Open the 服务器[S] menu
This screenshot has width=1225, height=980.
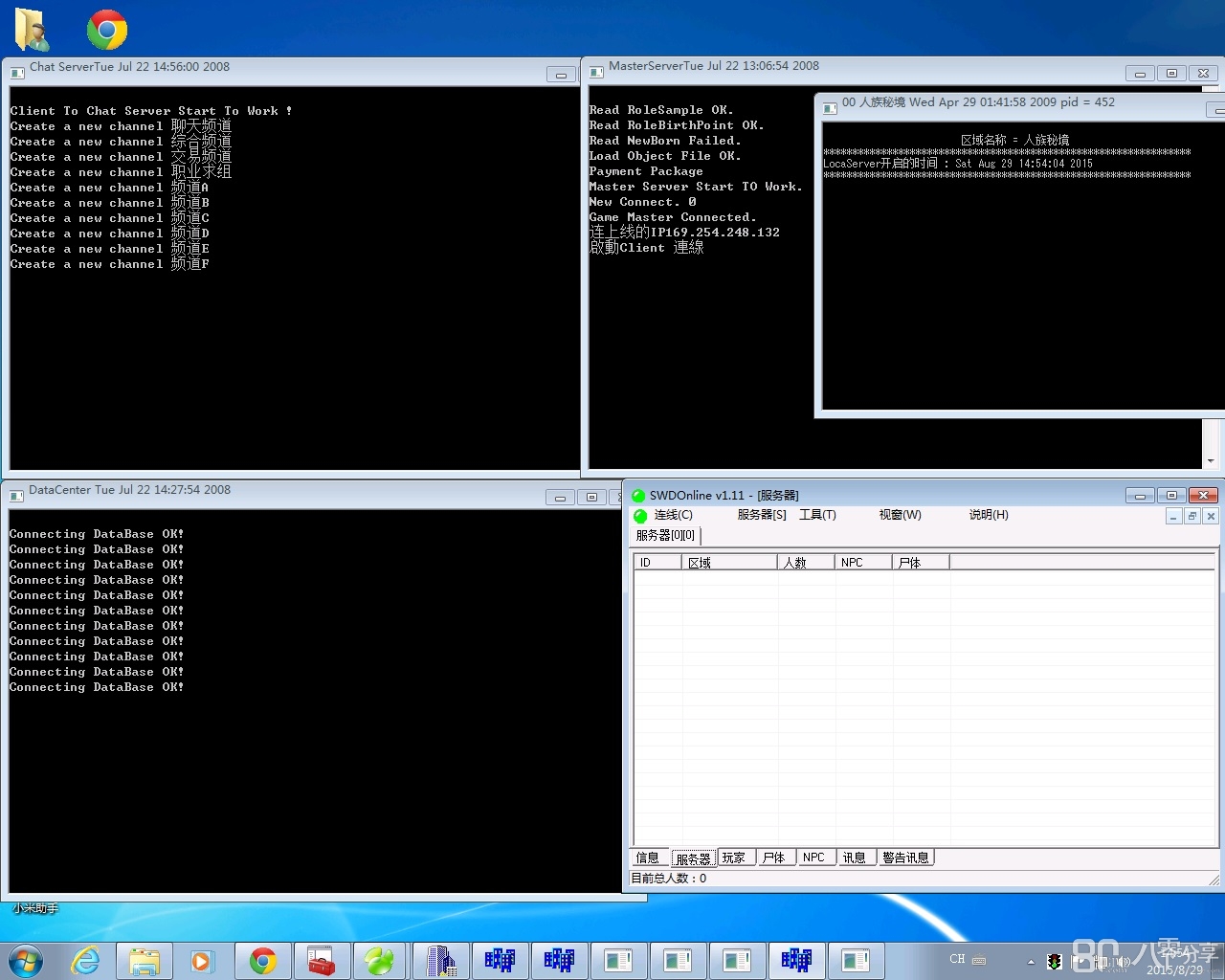762,515
